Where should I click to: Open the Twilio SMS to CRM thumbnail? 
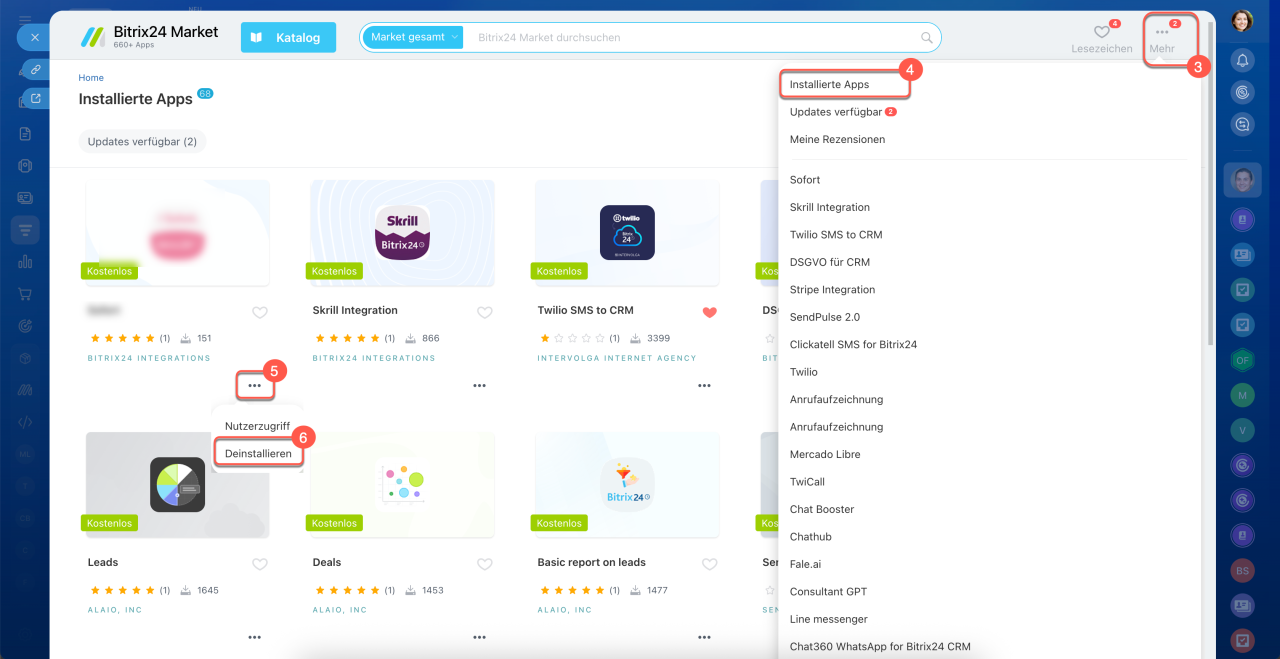[x=627, y=232]
